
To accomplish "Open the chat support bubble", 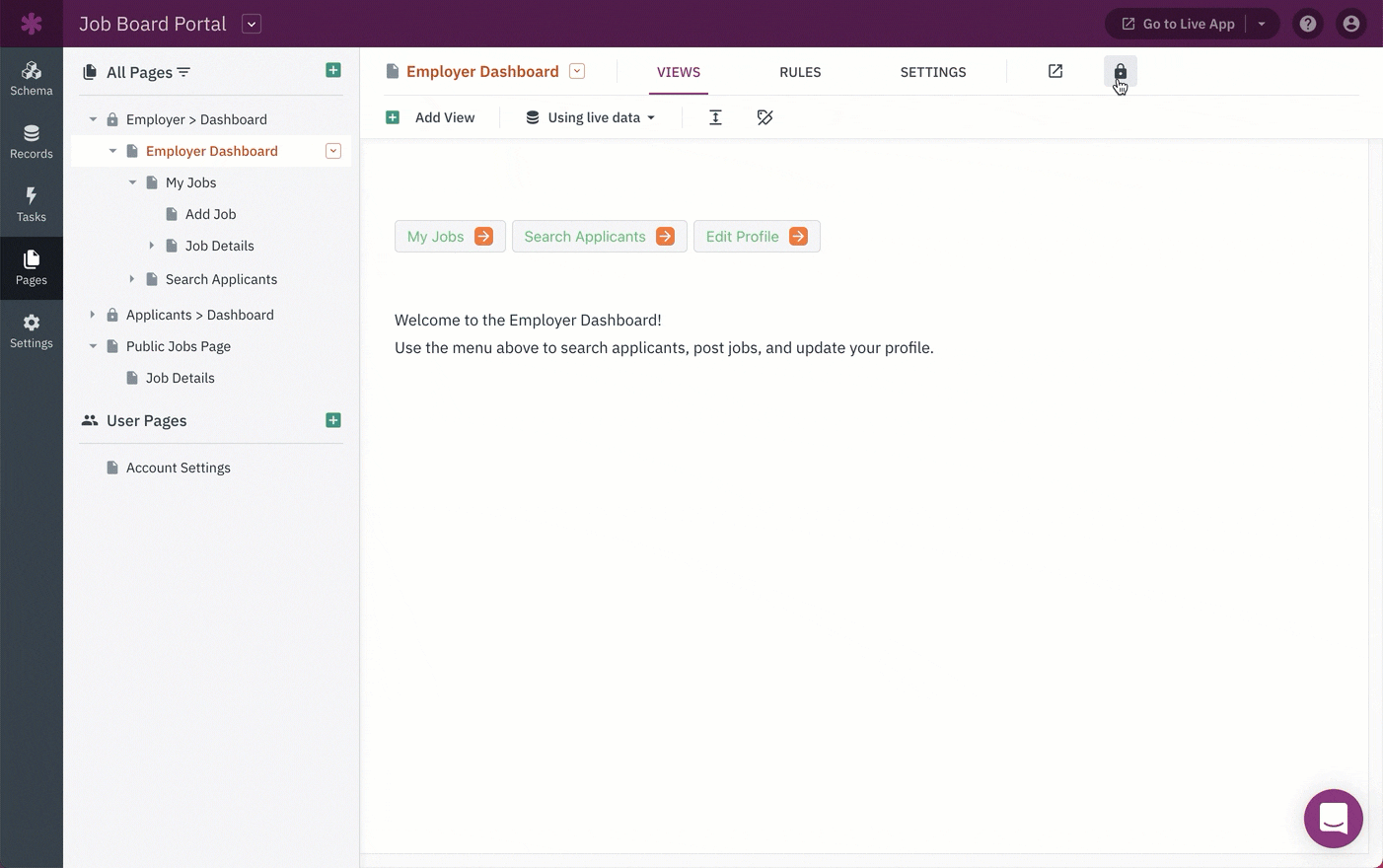I will [1333, 819].
